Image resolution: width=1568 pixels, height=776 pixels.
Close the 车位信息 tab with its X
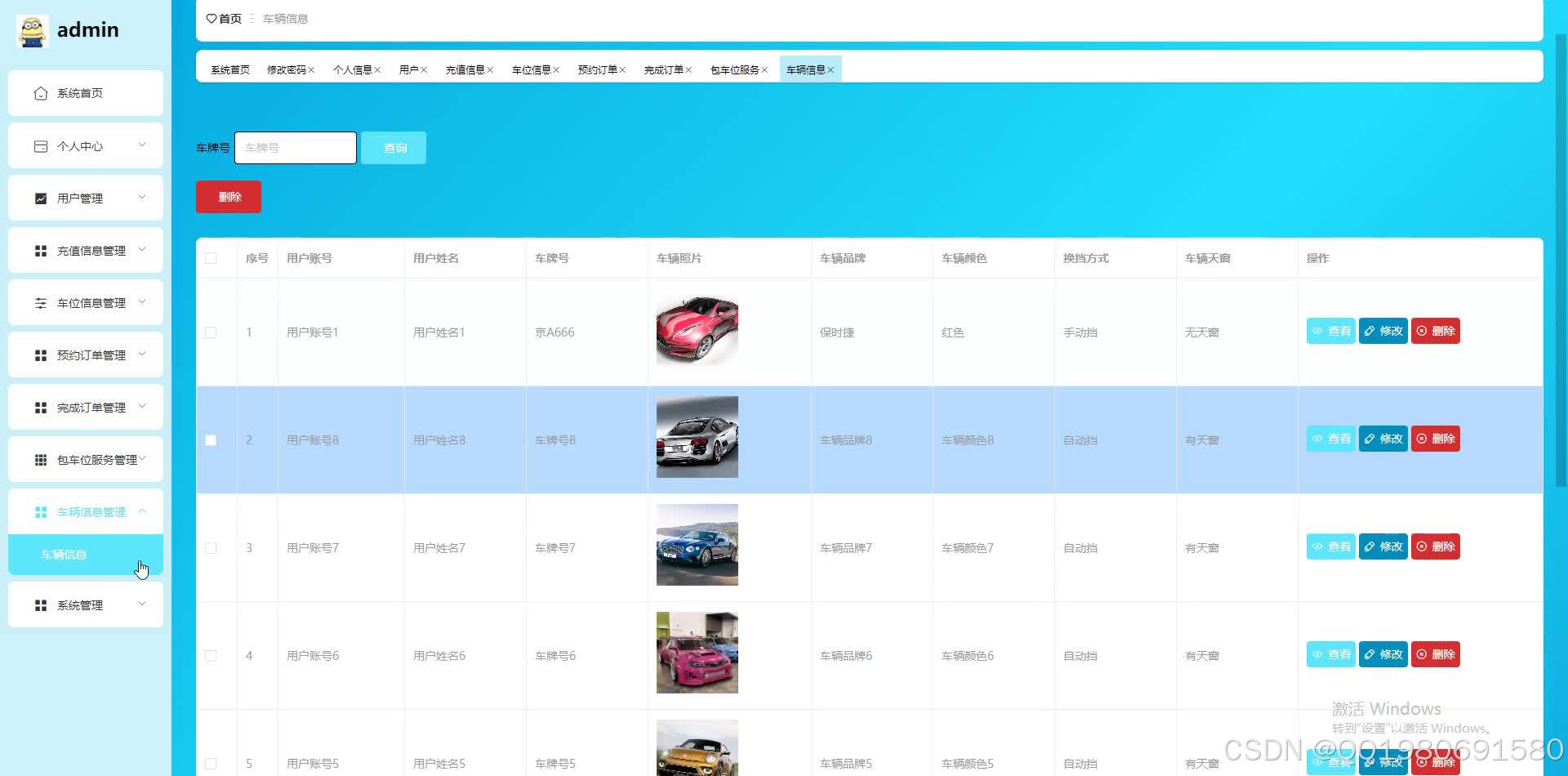tap(556, 70)
